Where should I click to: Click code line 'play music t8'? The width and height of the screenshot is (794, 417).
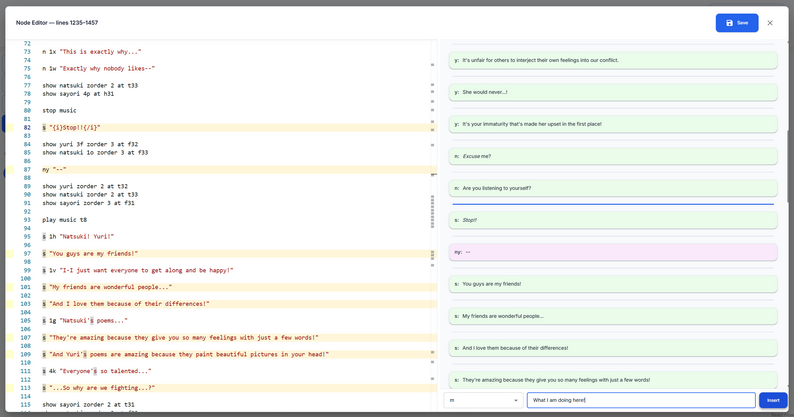click(x=64, y=220)
